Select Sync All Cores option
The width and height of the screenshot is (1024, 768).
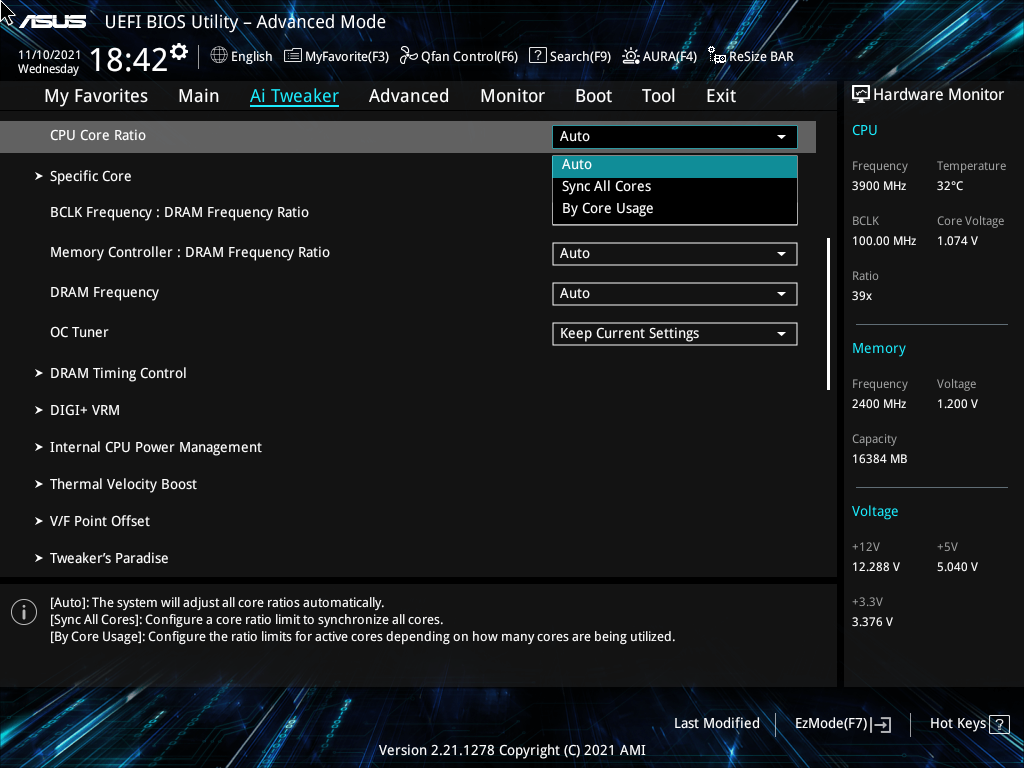[x=675, y=187]
